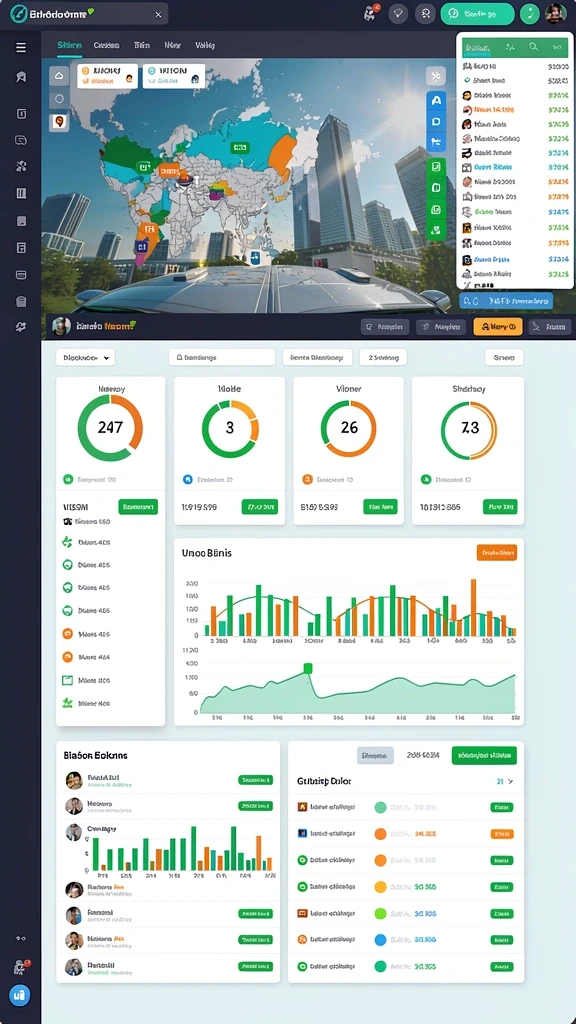
Task: Open the notification icon with the red badge
Action: (x=372, y=13)
